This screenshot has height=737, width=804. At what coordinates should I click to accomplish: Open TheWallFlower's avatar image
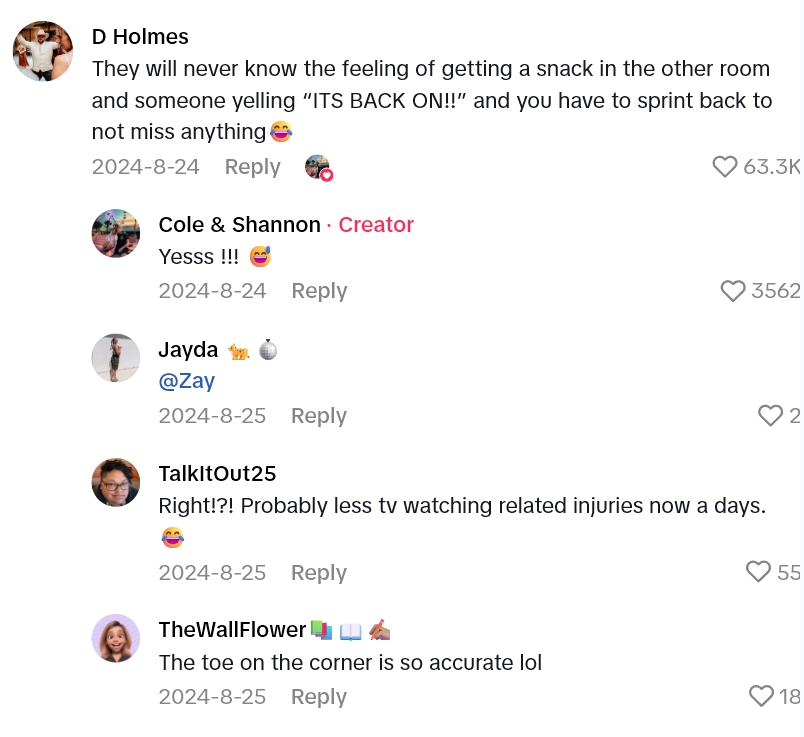point(116,638)
